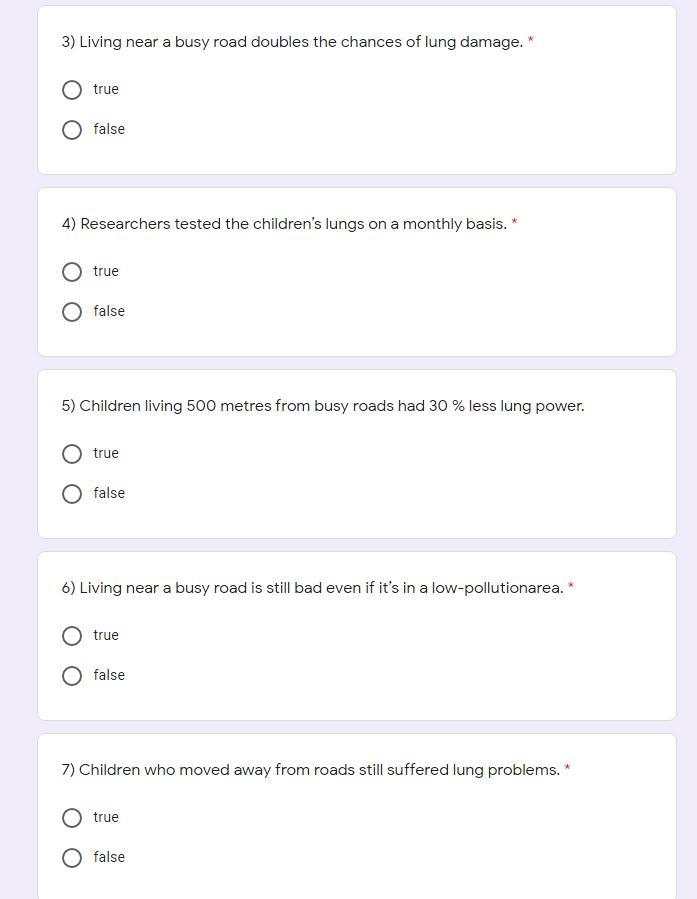
Task: Click the question 3 statement text
Action: [x=291, y=42]
